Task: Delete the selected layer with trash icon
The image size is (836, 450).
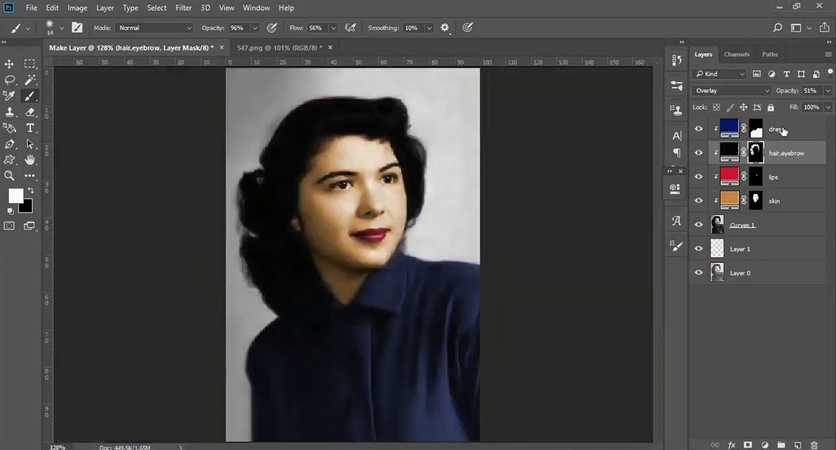Action: coord(814,444)
